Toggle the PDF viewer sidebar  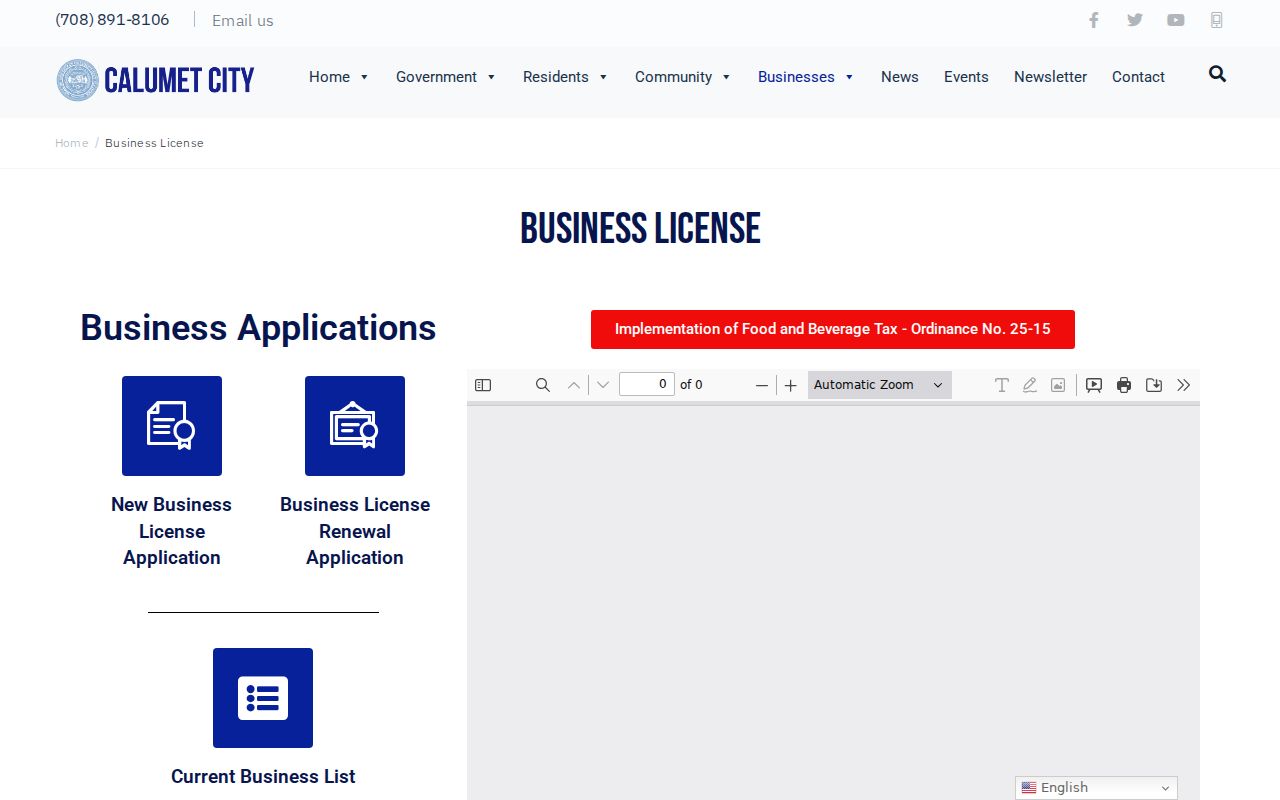click(x=483, y=385)
